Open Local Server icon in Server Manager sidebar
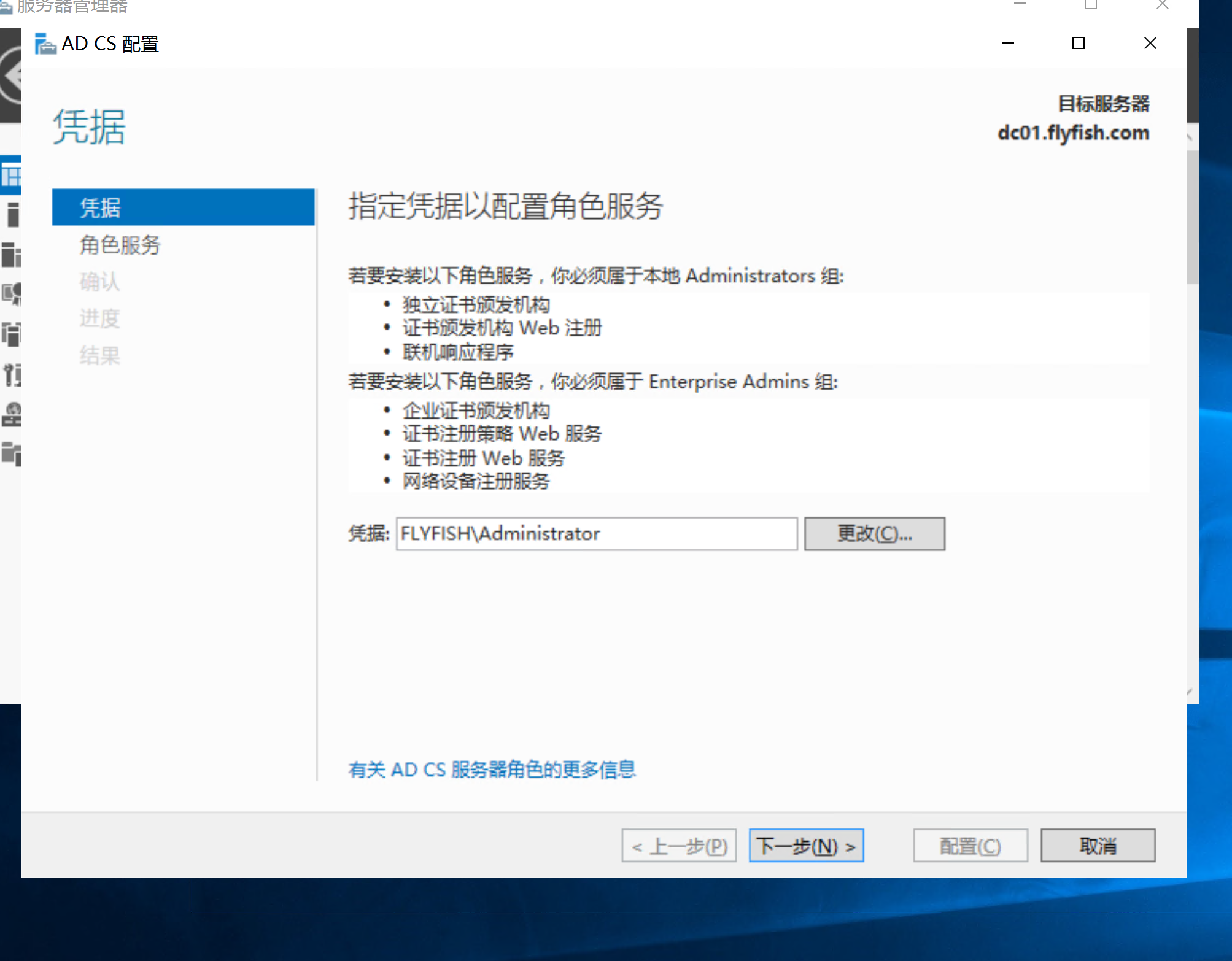The height and width of the screenshot is (961, 1232). 12,215
